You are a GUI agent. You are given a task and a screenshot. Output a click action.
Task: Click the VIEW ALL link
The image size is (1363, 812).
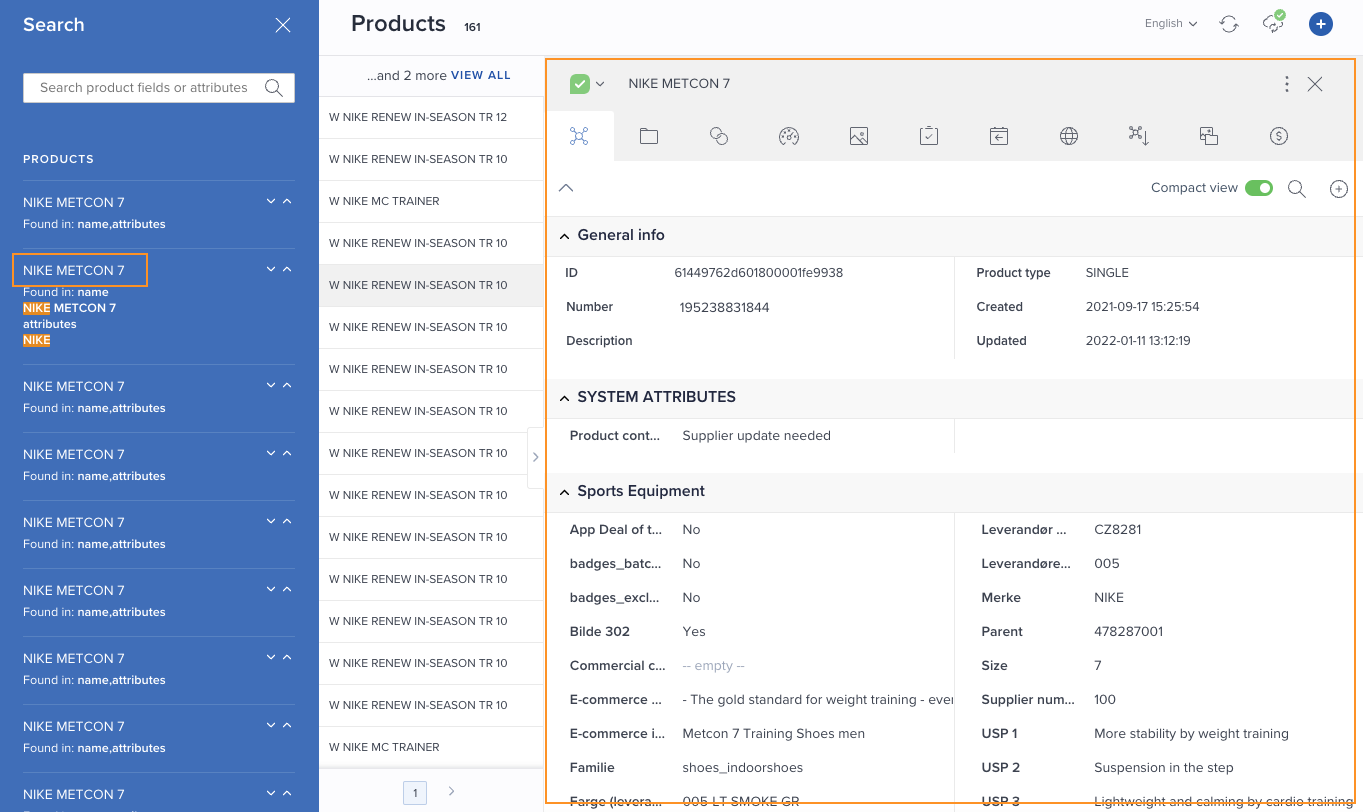click(x=481, y=75)
